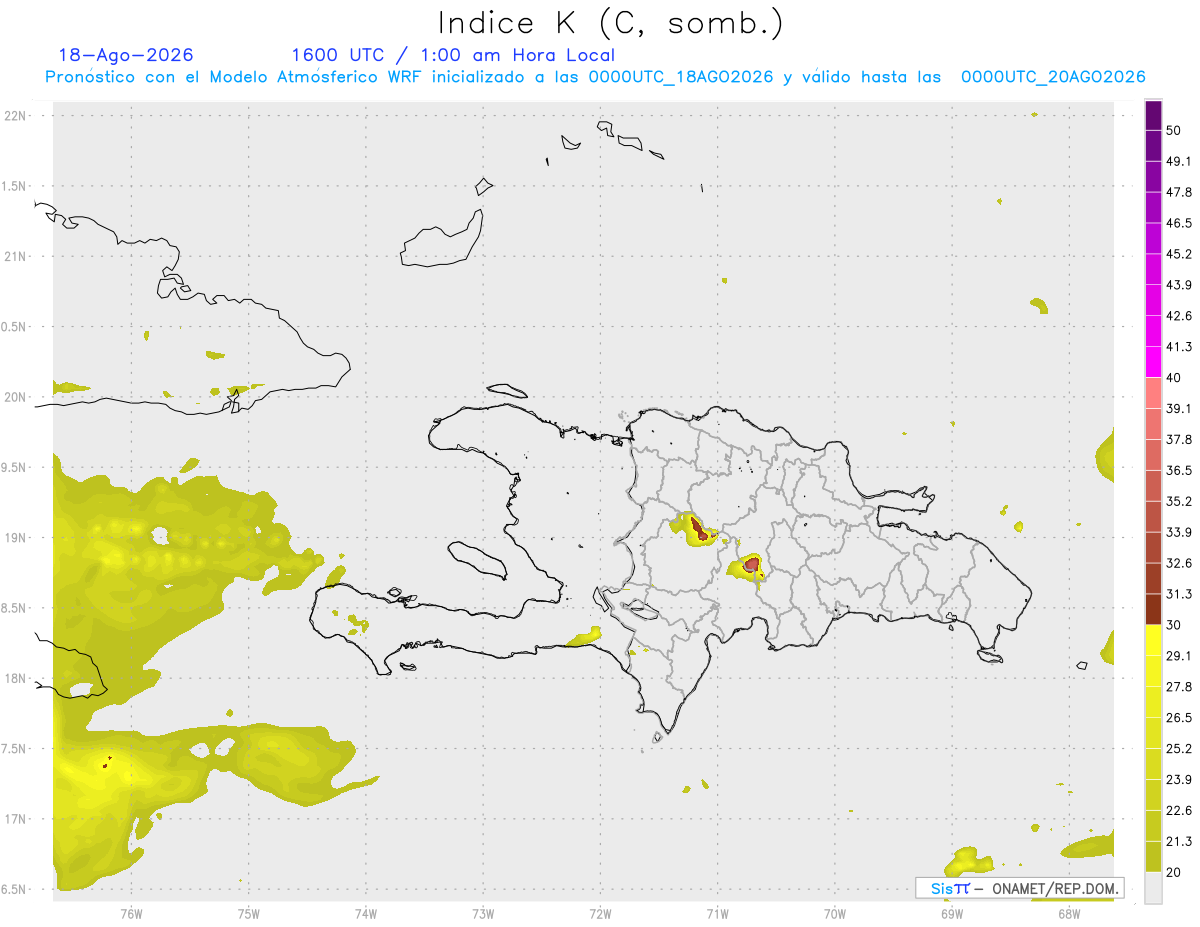This screenshot has height=927, width=1200.
Task: Click the "70W" longitude label
Action: point(835,914)
